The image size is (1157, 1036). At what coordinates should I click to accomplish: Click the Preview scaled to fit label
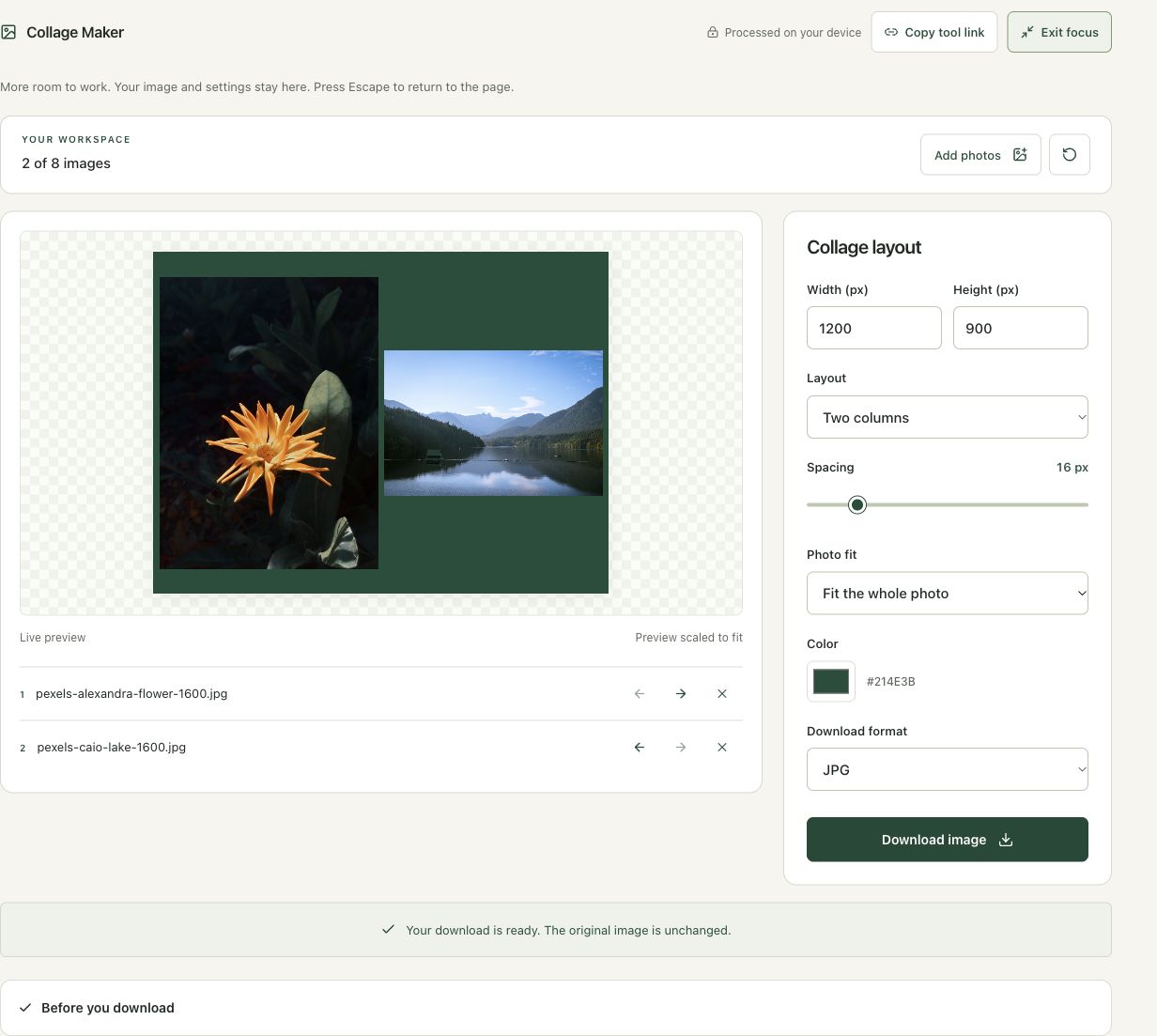pyautogui.click(x=688, y=638)
